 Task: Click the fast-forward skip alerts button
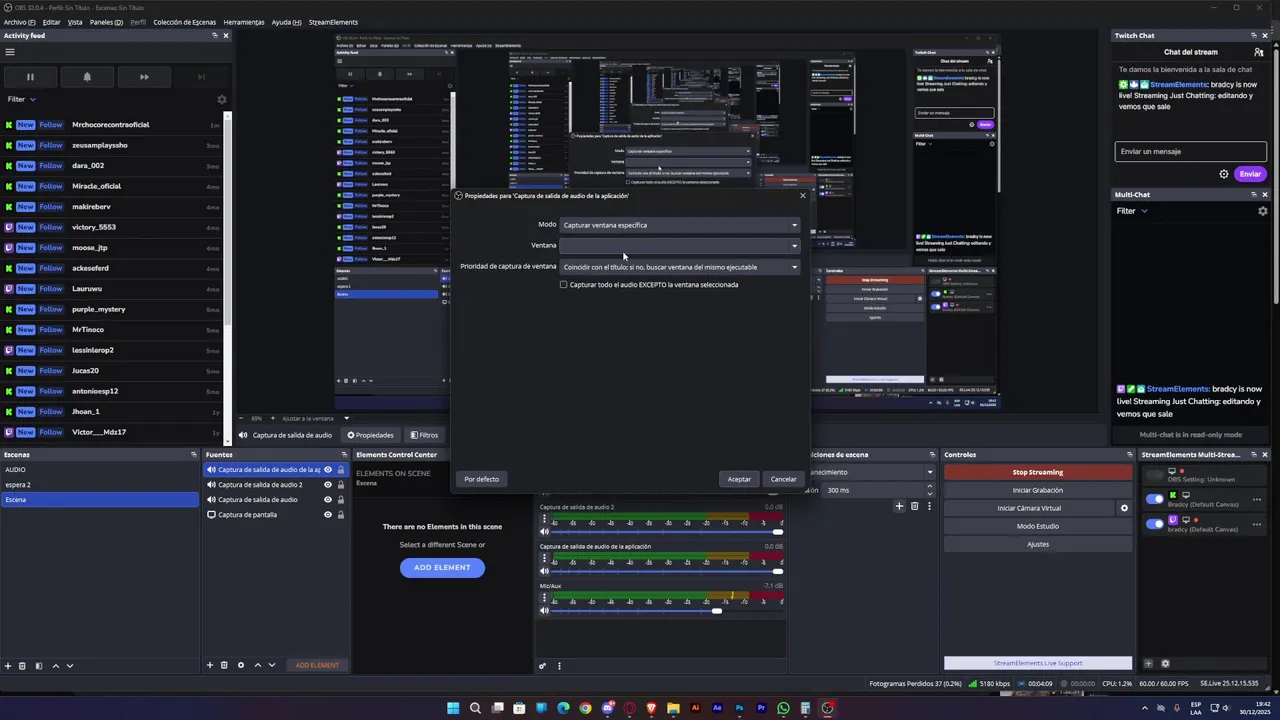[144, 77]
